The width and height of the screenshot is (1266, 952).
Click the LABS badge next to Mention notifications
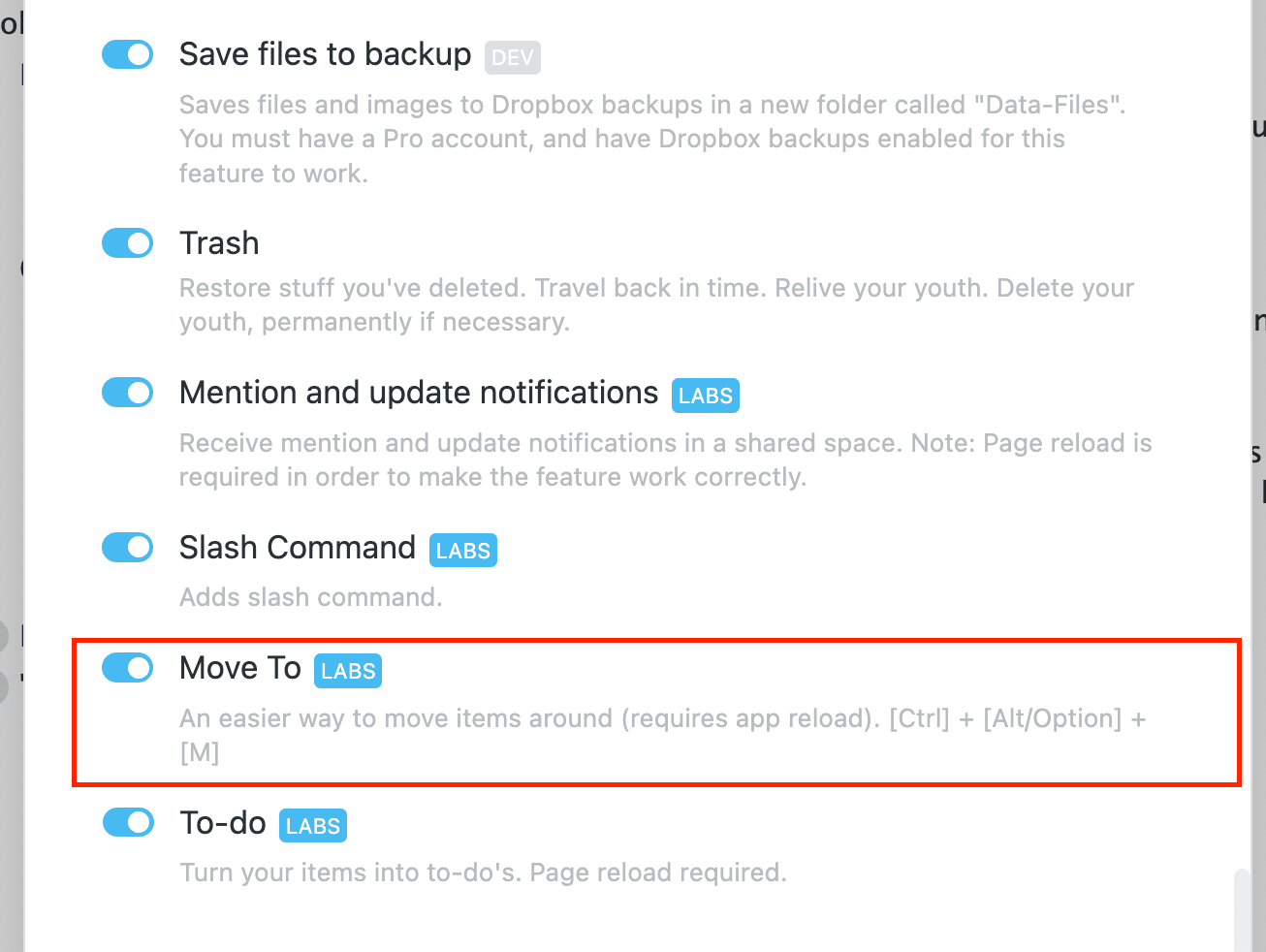tap(706, 396)
